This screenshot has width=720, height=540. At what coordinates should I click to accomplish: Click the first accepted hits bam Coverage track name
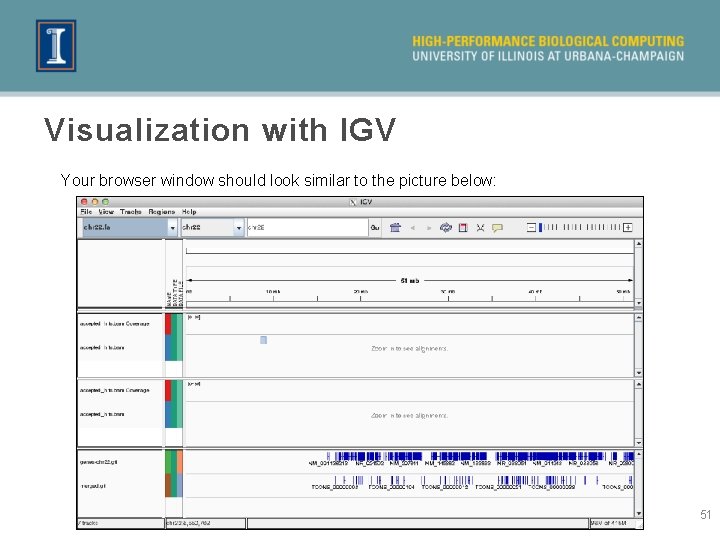pyautogui.click(x=114, y=324)
